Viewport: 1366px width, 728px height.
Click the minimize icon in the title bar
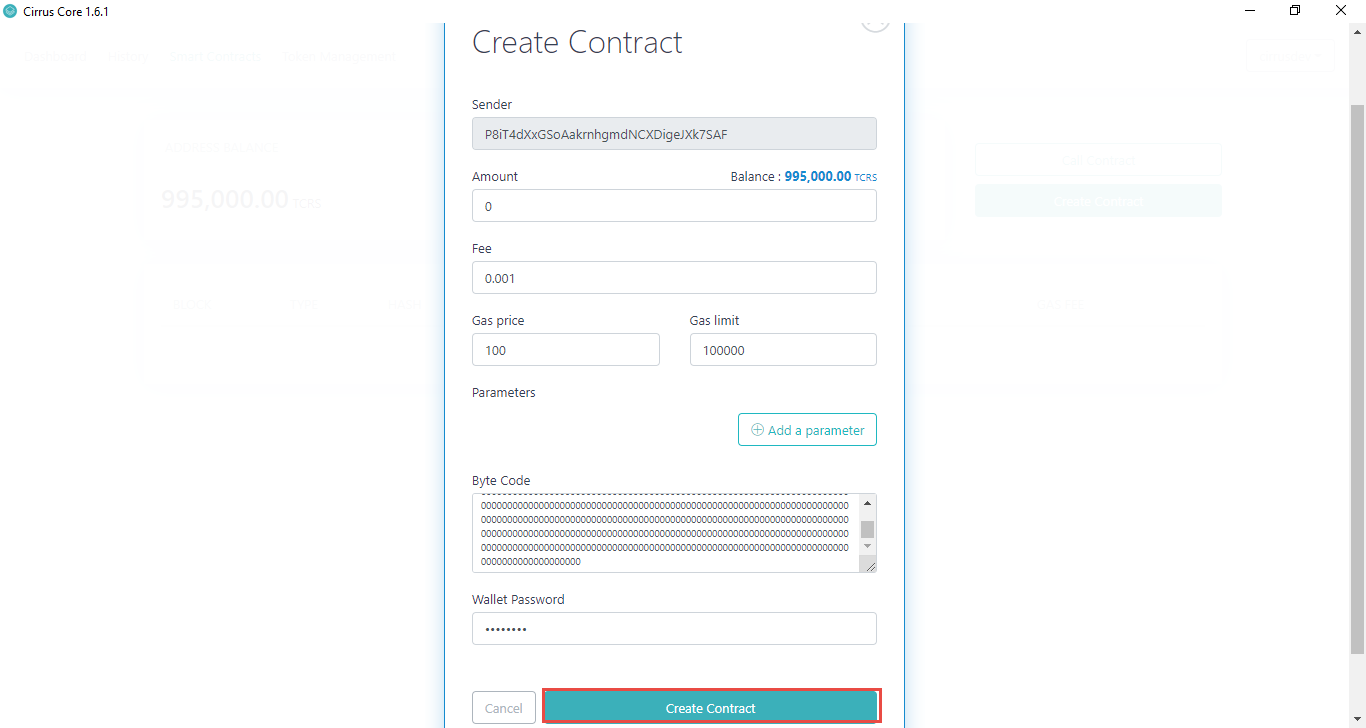pos(1248,10)
